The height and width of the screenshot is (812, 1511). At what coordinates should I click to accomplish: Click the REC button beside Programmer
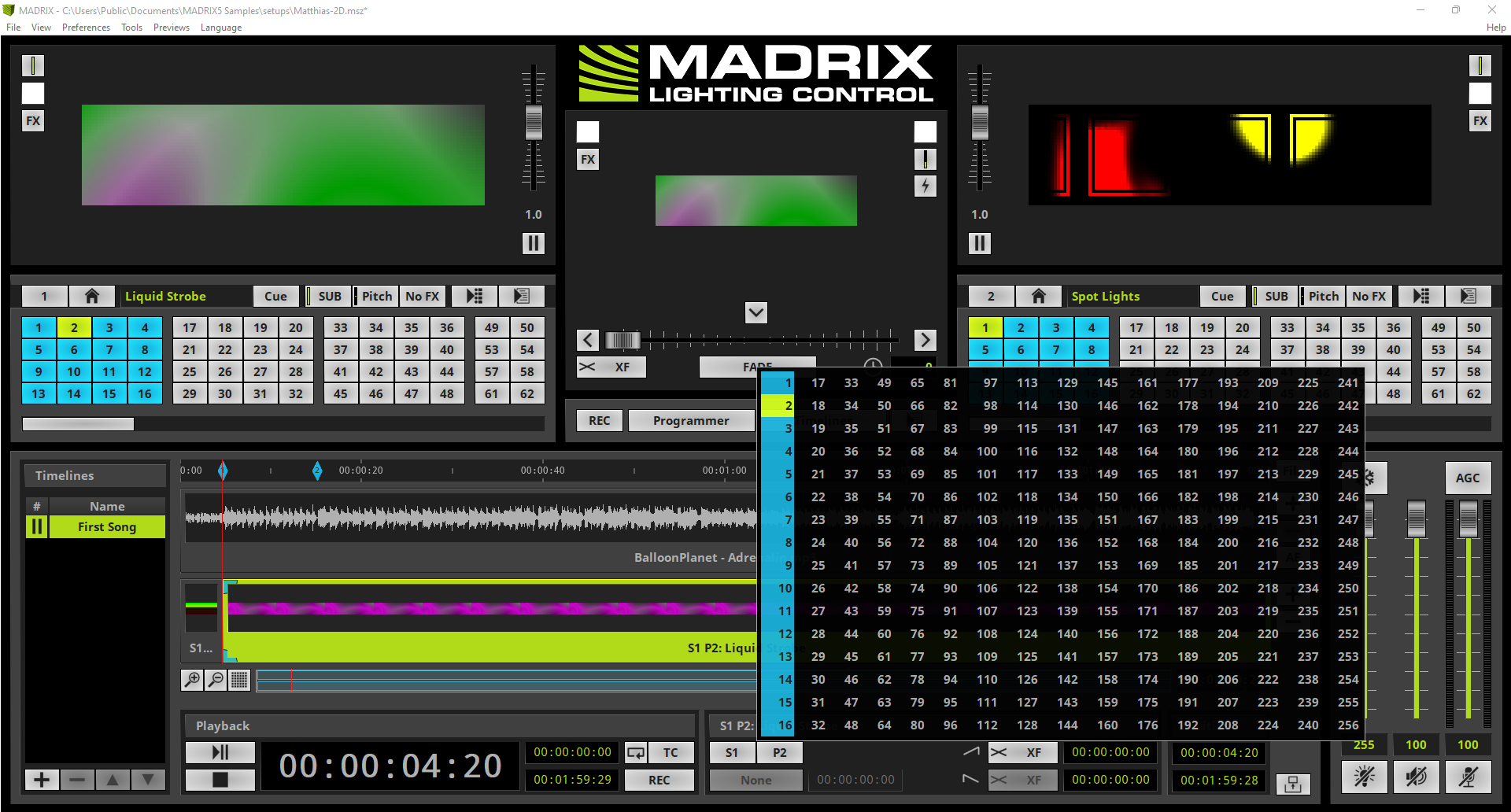coord(599,420)
